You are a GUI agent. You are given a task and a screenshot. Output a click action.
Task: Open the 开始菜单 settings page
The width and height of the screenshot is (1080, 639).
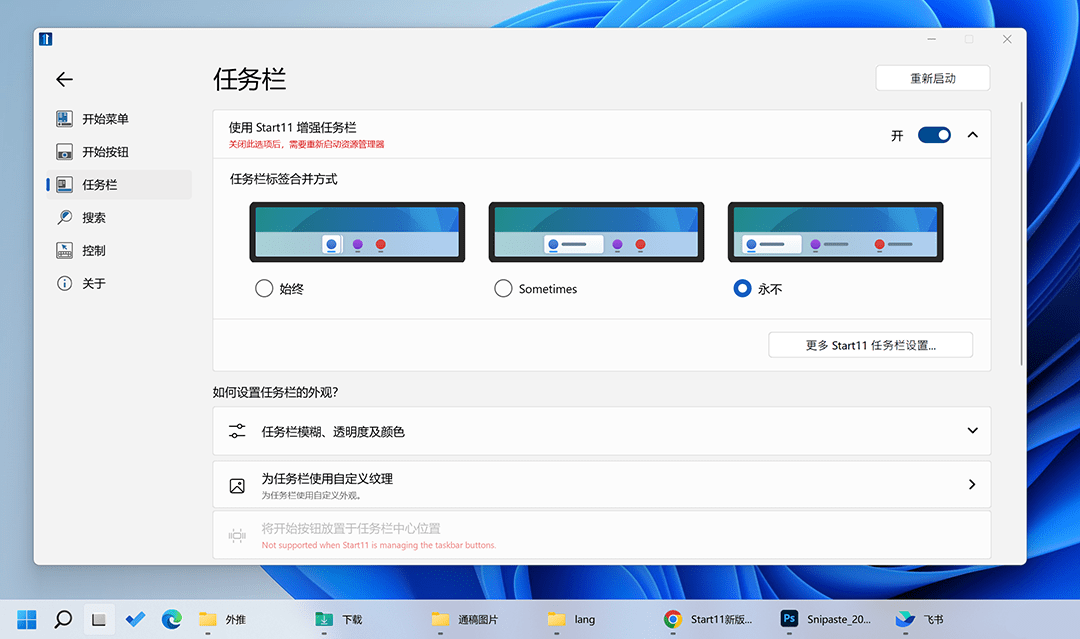pos(119,119)
